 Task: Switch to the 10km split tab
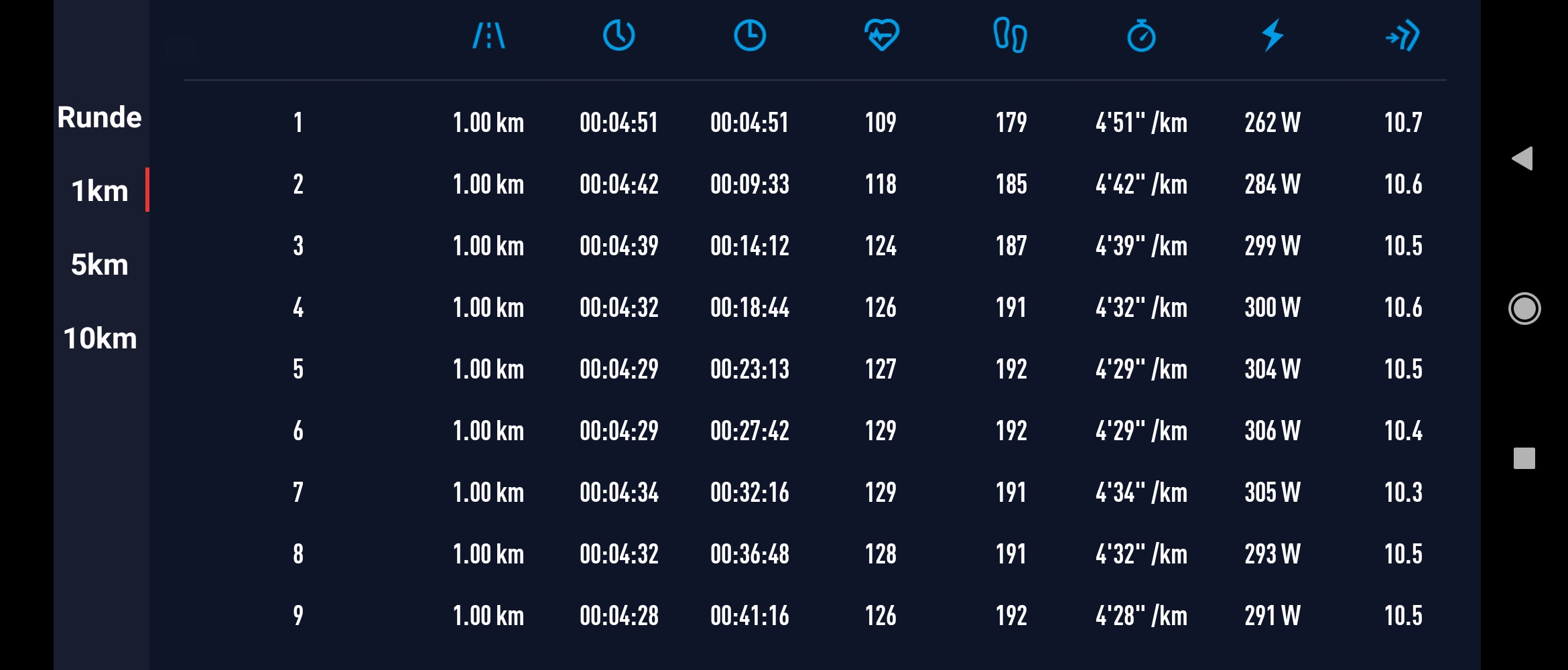(x=100, y=338)
